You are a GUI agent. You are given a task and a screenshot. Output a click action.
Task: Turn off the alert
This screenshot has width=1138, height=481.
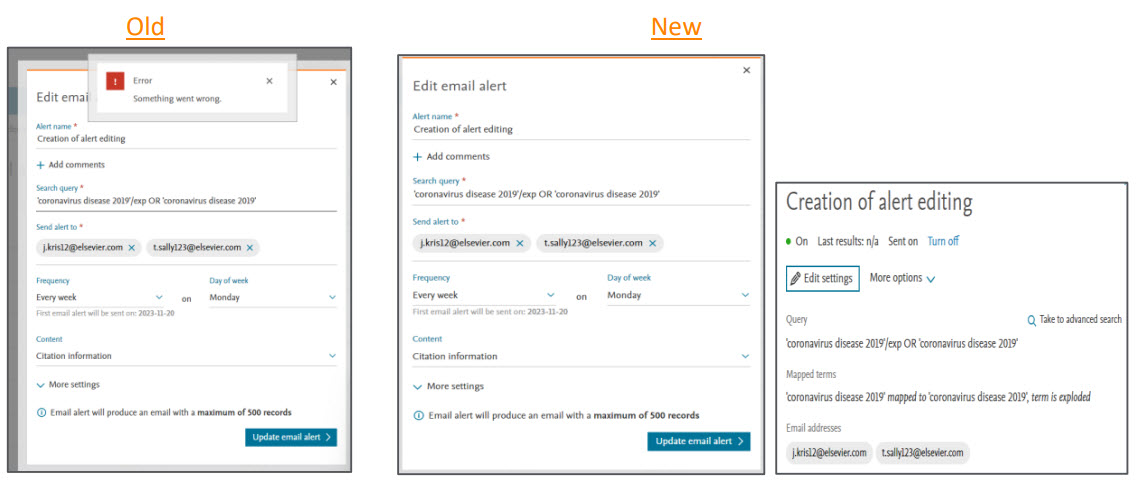(942, 241)
